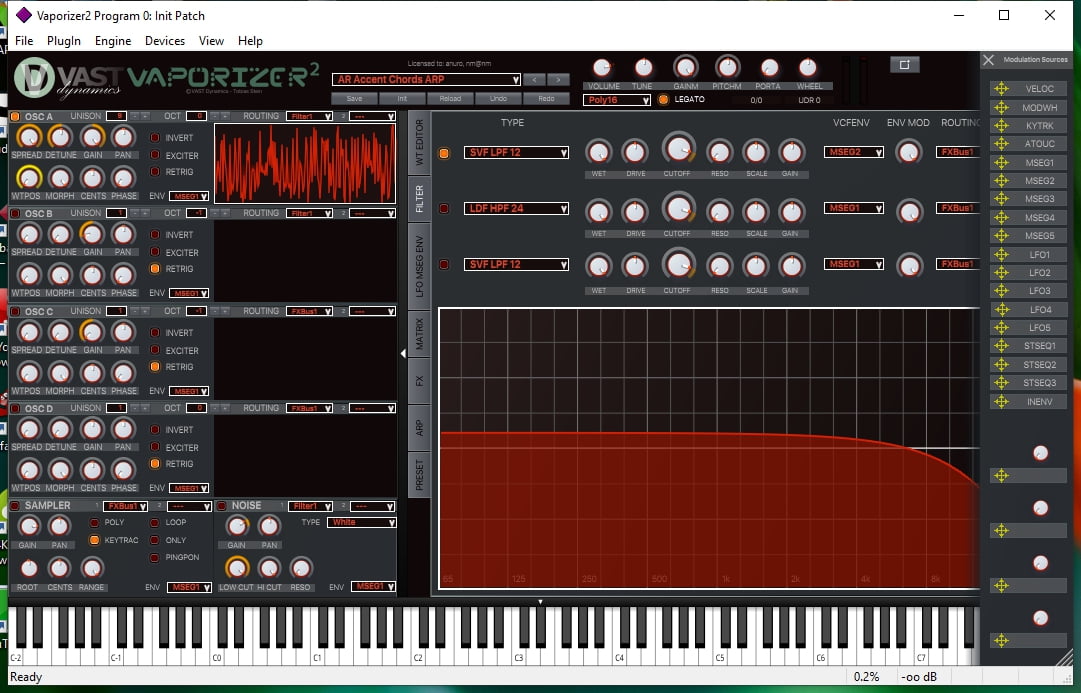Open the first filter type SVF LPF 12 dropdown
The height and width of the screenshot is (693, 1081).
[516, 152]
